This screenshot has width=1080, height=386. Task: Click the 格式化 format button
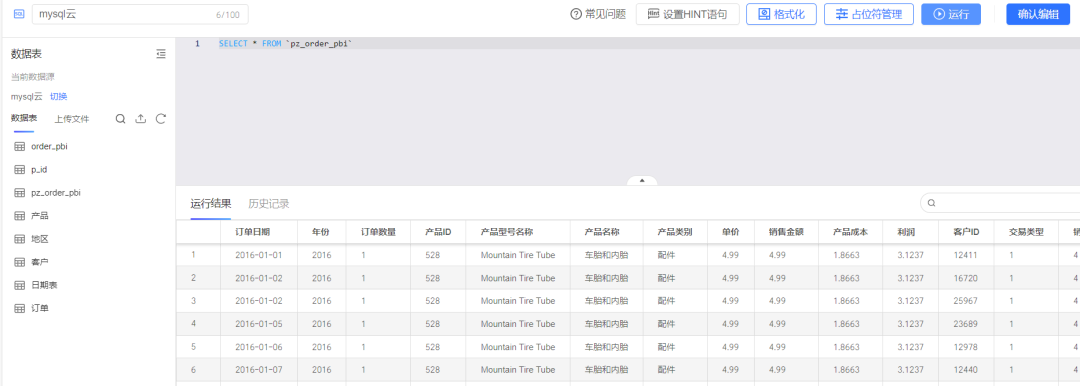[x=781, y=14]
